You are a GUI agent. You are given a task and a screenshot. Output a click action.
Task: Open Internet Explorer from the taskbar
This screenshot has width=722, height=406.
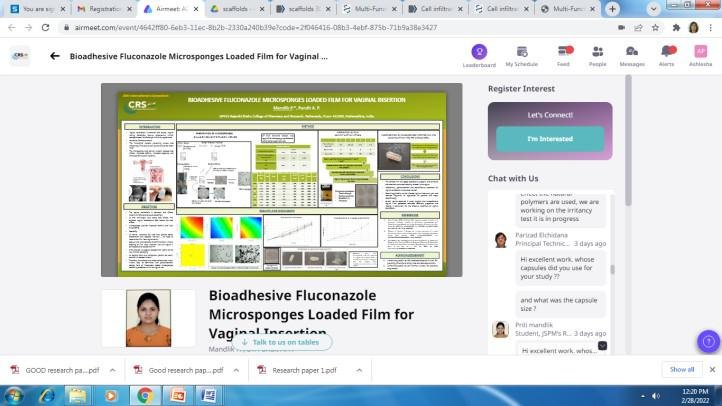[47, 395]
